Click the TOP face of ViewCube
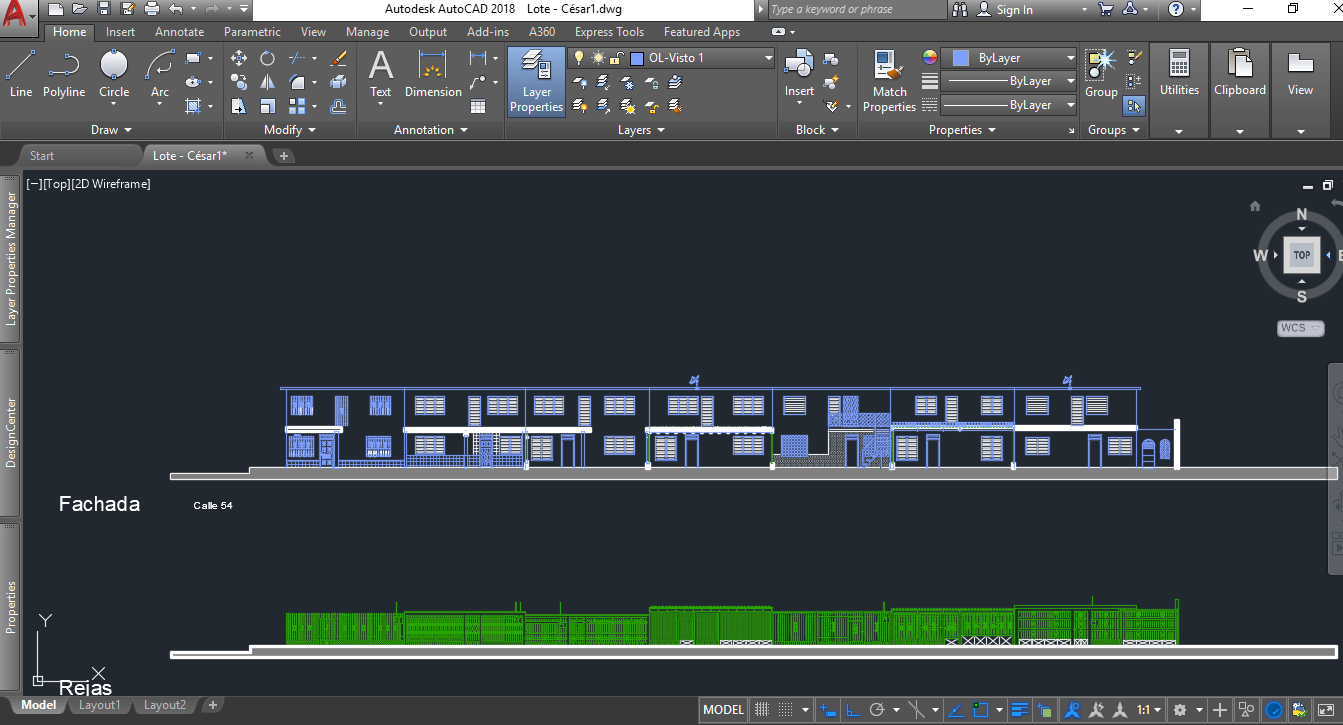Viewport: 1343px width, 725px height. click(1301, 255)
